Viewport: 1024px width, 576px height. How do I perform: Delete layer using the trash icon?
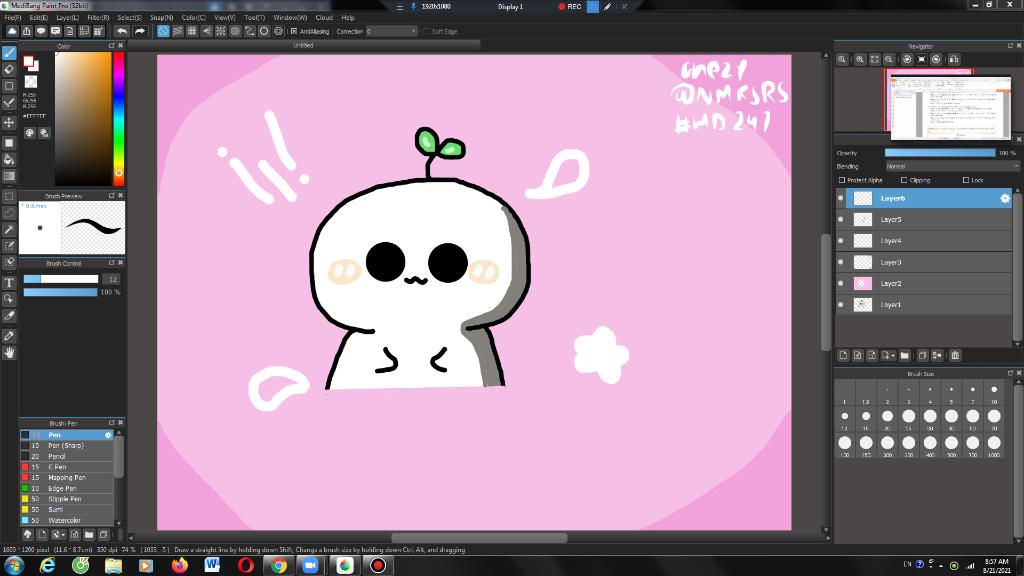click(x=955, y=355)
